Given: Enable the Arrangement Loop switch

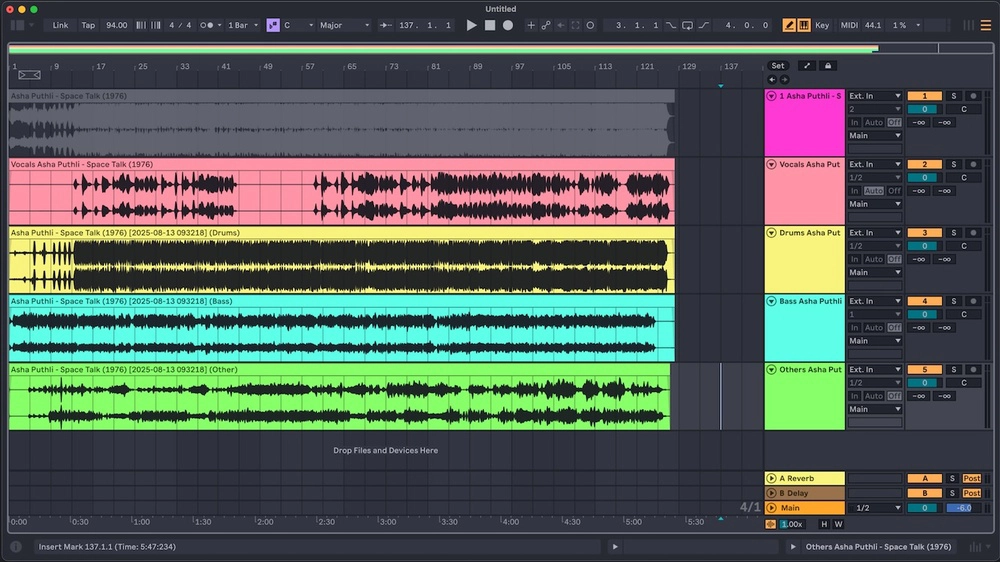Looking at the screenshot, I should pos(688,25).
